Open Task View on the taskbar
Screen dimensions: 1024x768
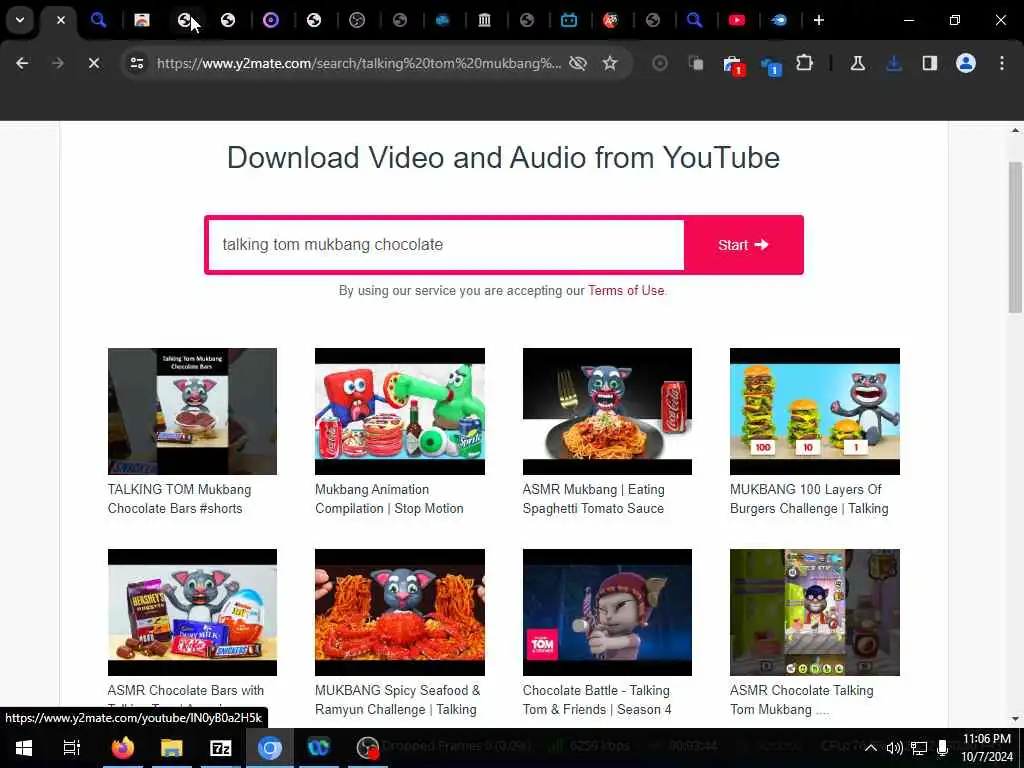(72, 748)
